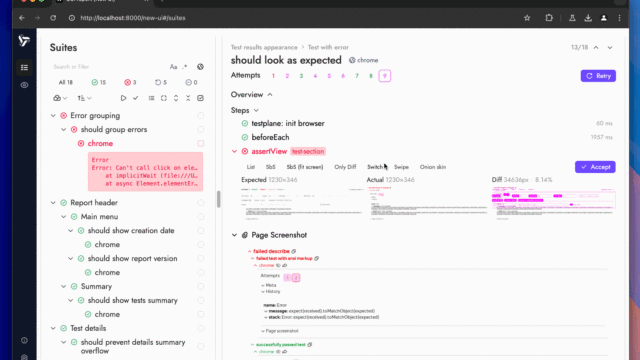Open the suites list icon in sidebar
640x360 pixels.
click(x=24, y=68)
